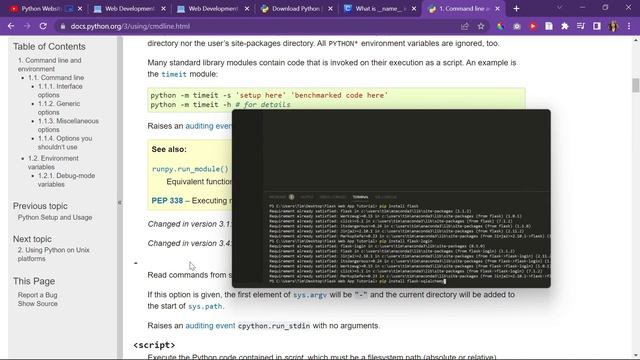The image size is (640, 360).
Task: Open the gray gear extension icon
Action: coord(517,26)
